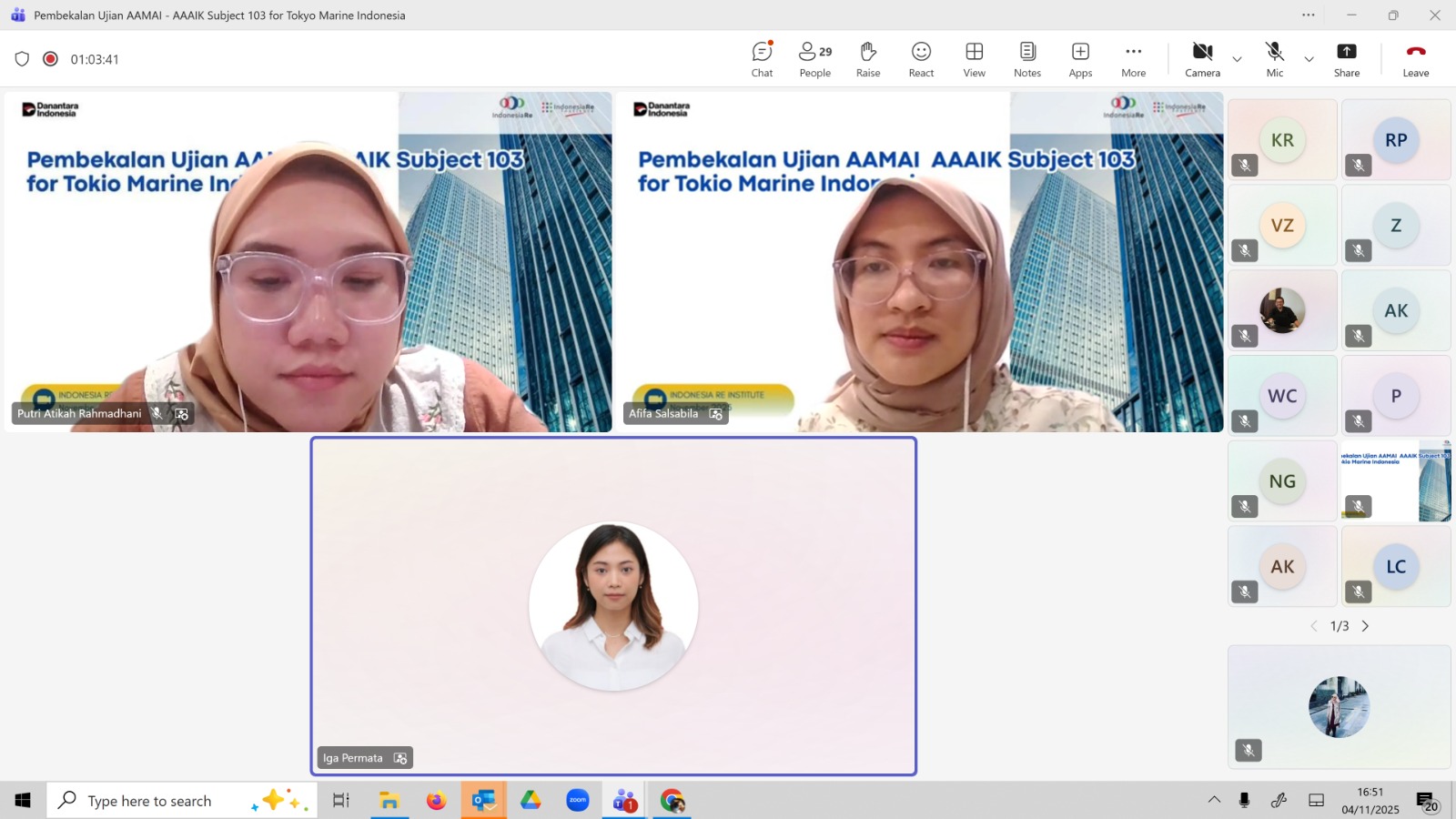Open the React emoji menu

[x=921, y=59]
